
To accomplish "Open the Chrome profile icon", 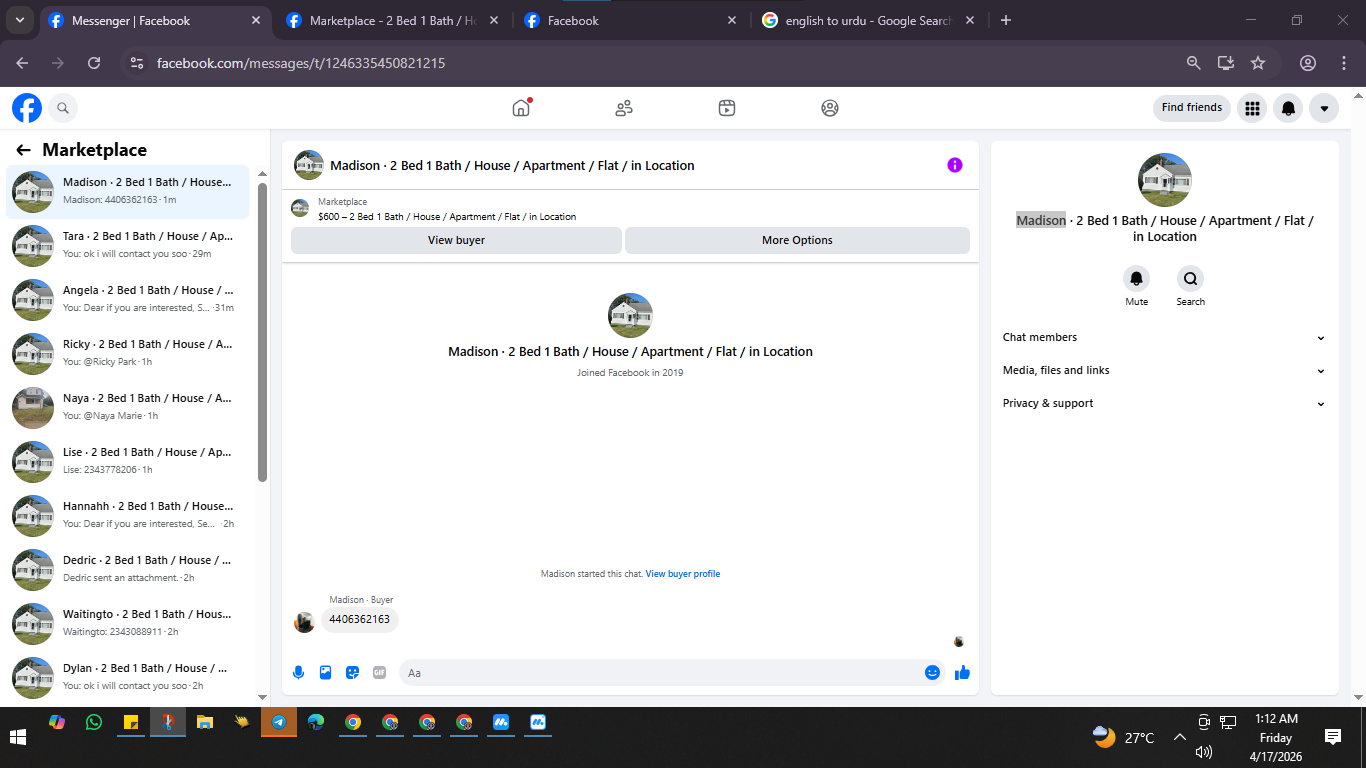I will (1308, 63).
